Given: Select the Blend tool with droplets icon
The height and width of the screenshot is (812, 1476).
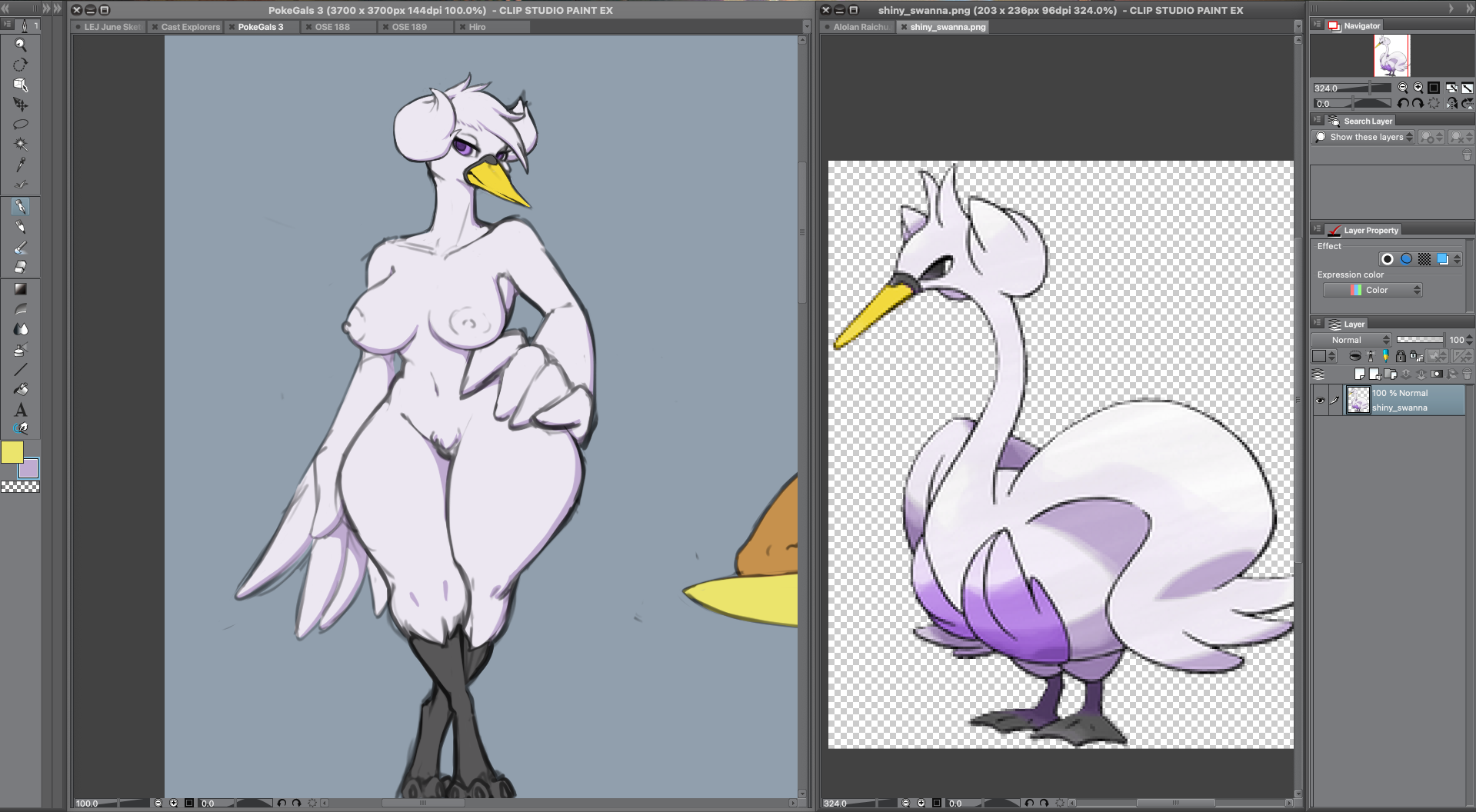Looking at the screenshot, I should click(x=21, y=329).
